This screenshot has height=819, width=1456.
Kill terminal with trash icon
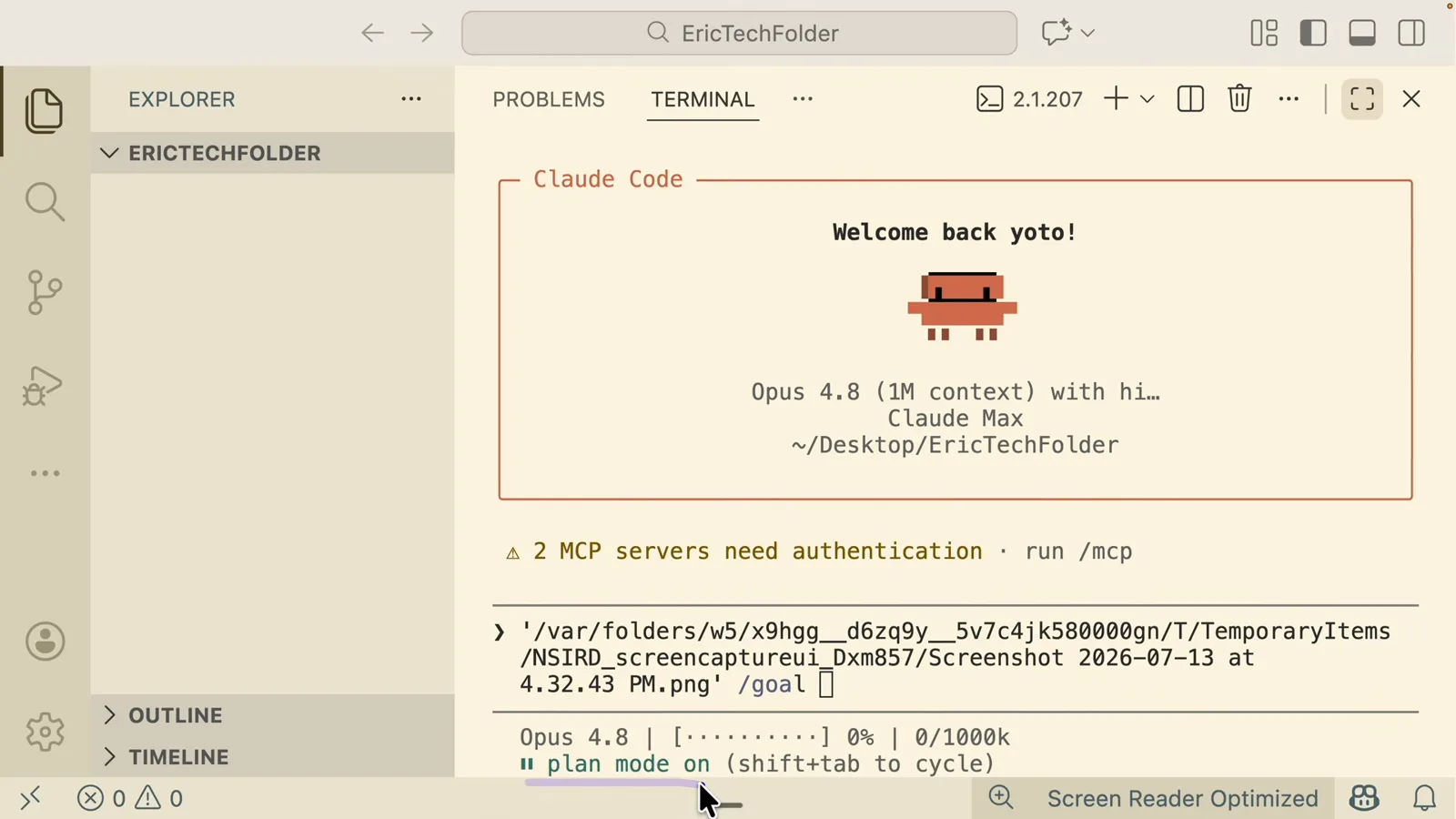click(1239, 98)
